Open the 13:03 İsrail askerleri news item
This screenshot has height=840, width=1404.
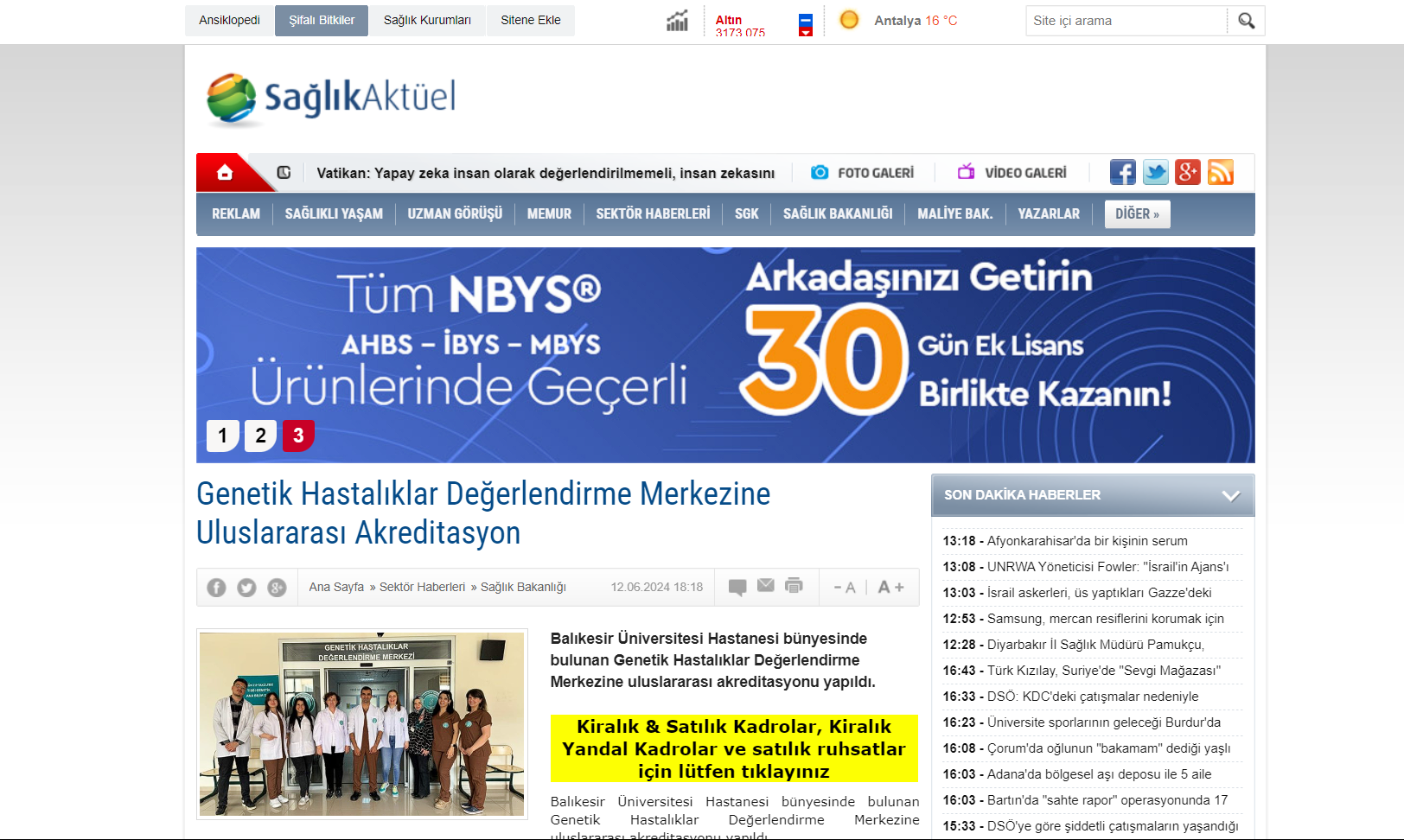coord(1077,593)
